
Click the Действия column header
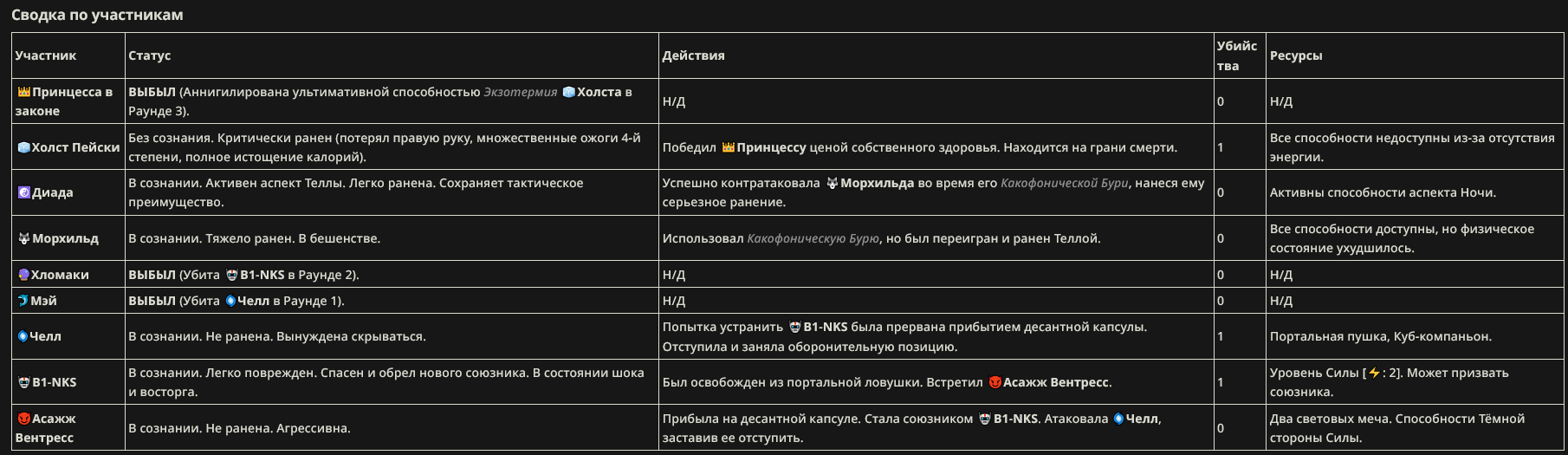point(693,55)
